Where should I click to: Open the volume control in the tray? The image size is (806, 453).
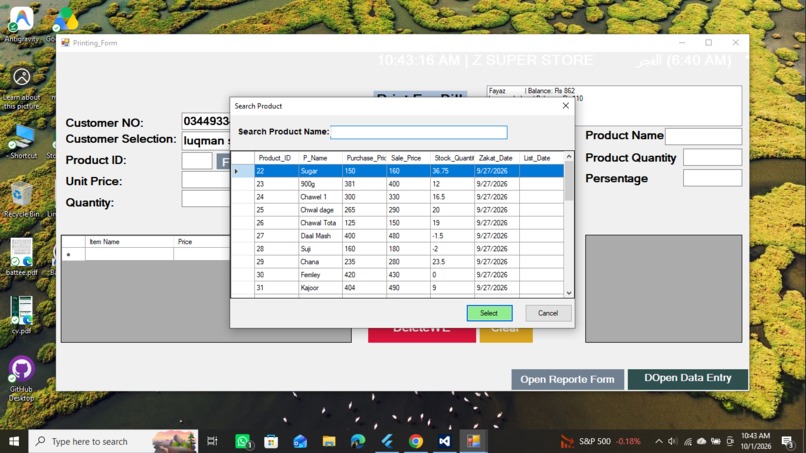click(x=672, y=441)
